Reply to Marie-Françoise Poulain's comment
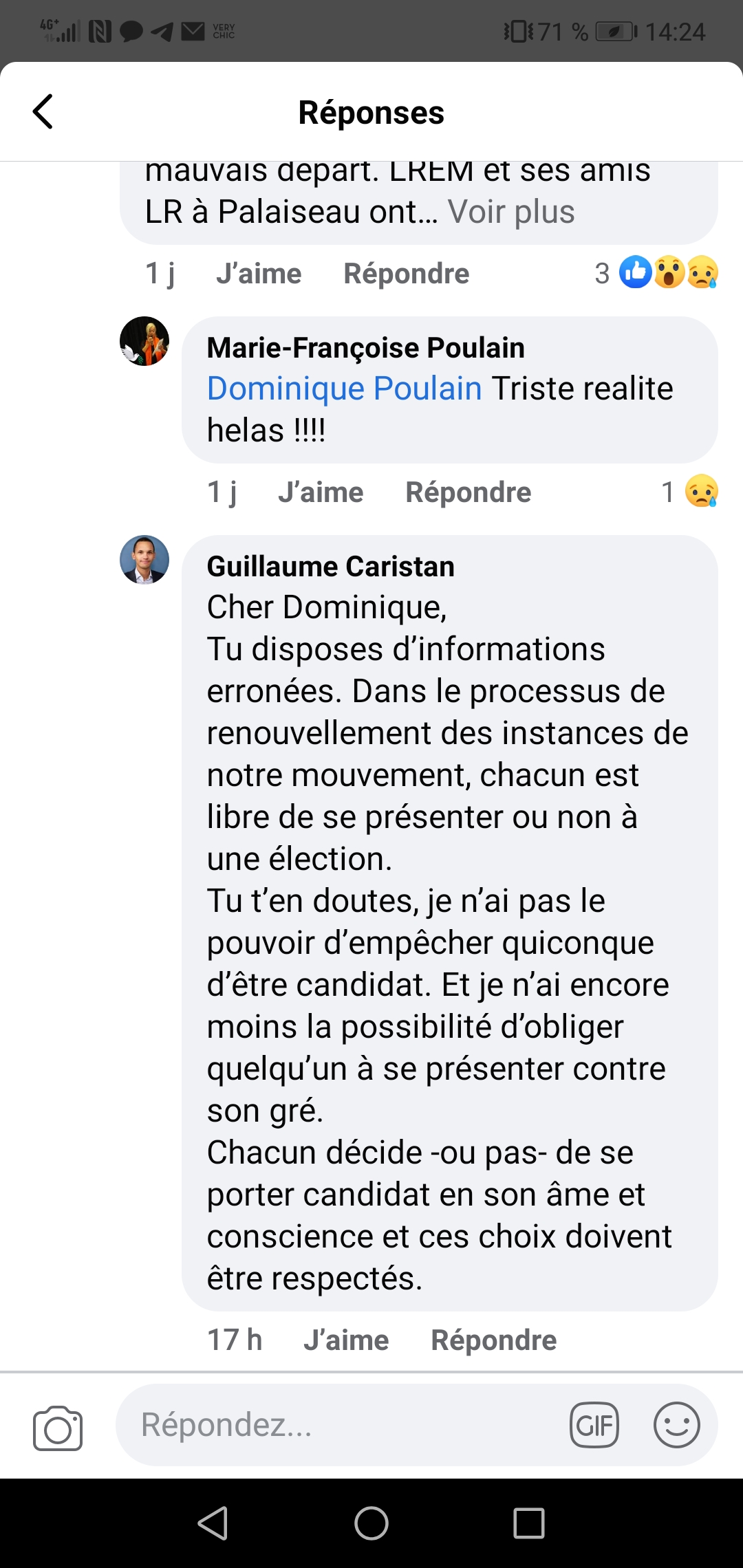Viewport: 743px width, 1568px height. [468, 492]
